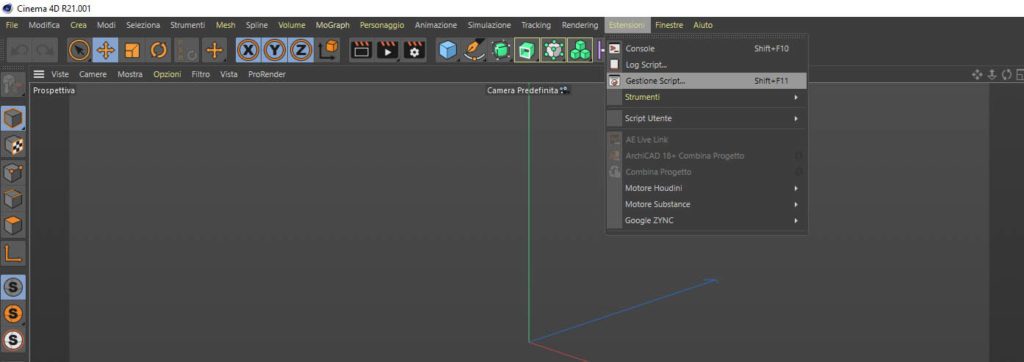The width and height of the screenshot is (1024, 362).
Task: Switch to Points mode
Action: coord(14,173)
